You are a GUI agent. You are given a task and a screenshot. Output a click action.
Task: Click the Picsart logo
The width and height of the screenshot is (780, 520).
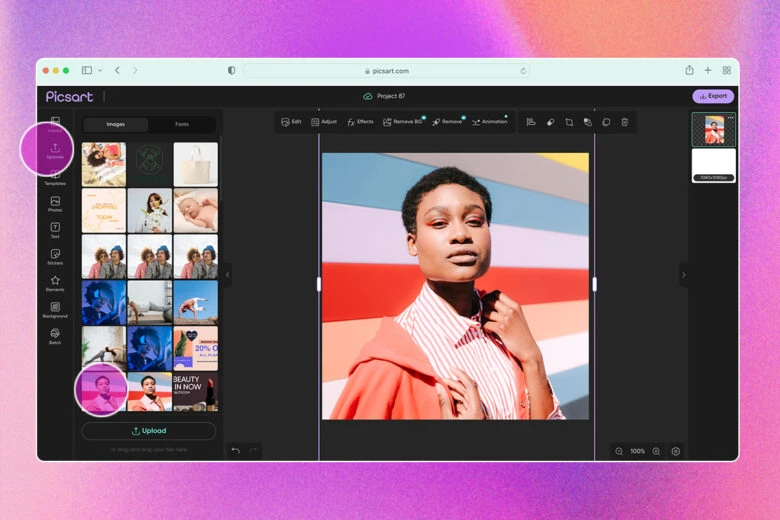tap(69, 97)
